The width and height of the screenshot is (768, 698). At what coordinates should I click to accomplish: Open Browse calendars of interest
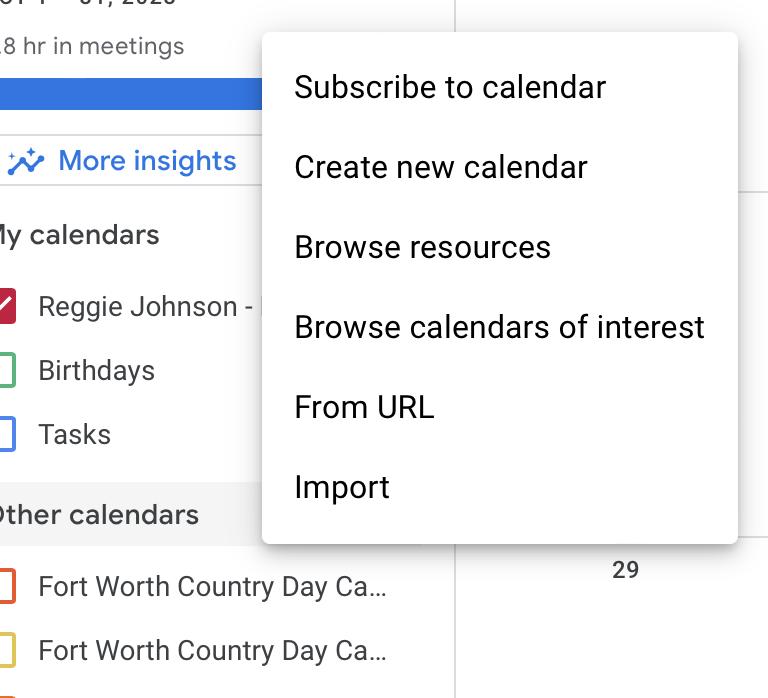click(x=499, y=327)
